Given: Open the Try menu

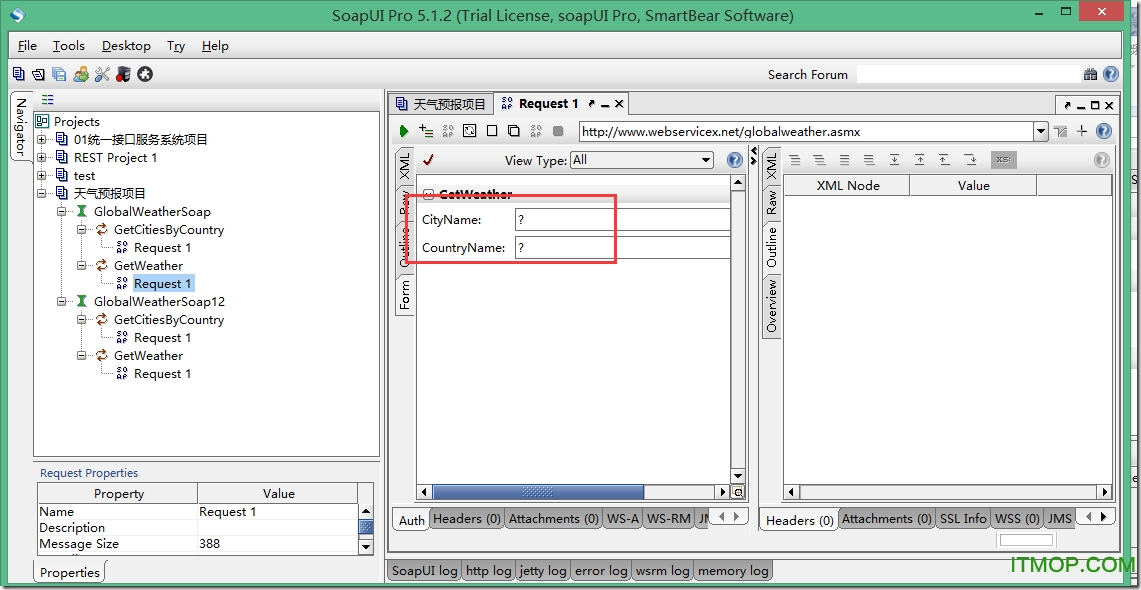Looking at the screenshot, I should coord(175,46).
